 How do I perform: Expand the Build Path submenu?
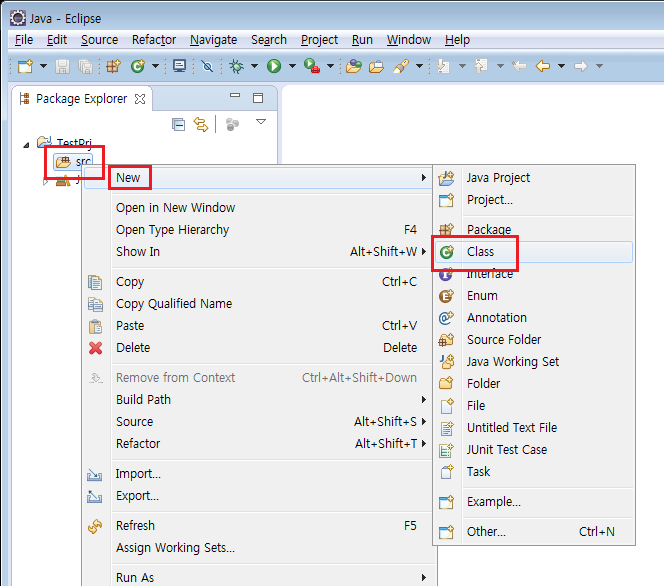pyautogui.click(x=258, y=400)
